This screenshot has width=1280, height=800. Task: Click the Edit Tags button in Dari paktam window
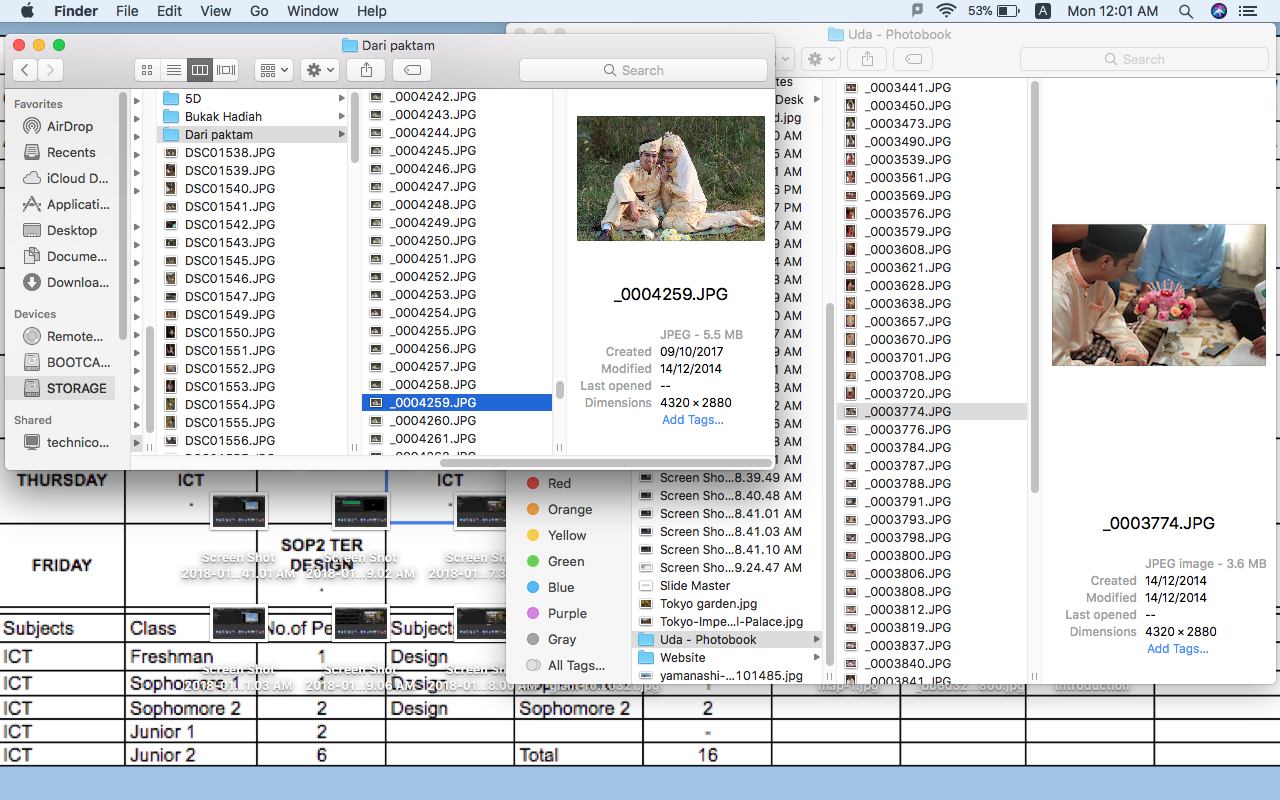point(412,70)
